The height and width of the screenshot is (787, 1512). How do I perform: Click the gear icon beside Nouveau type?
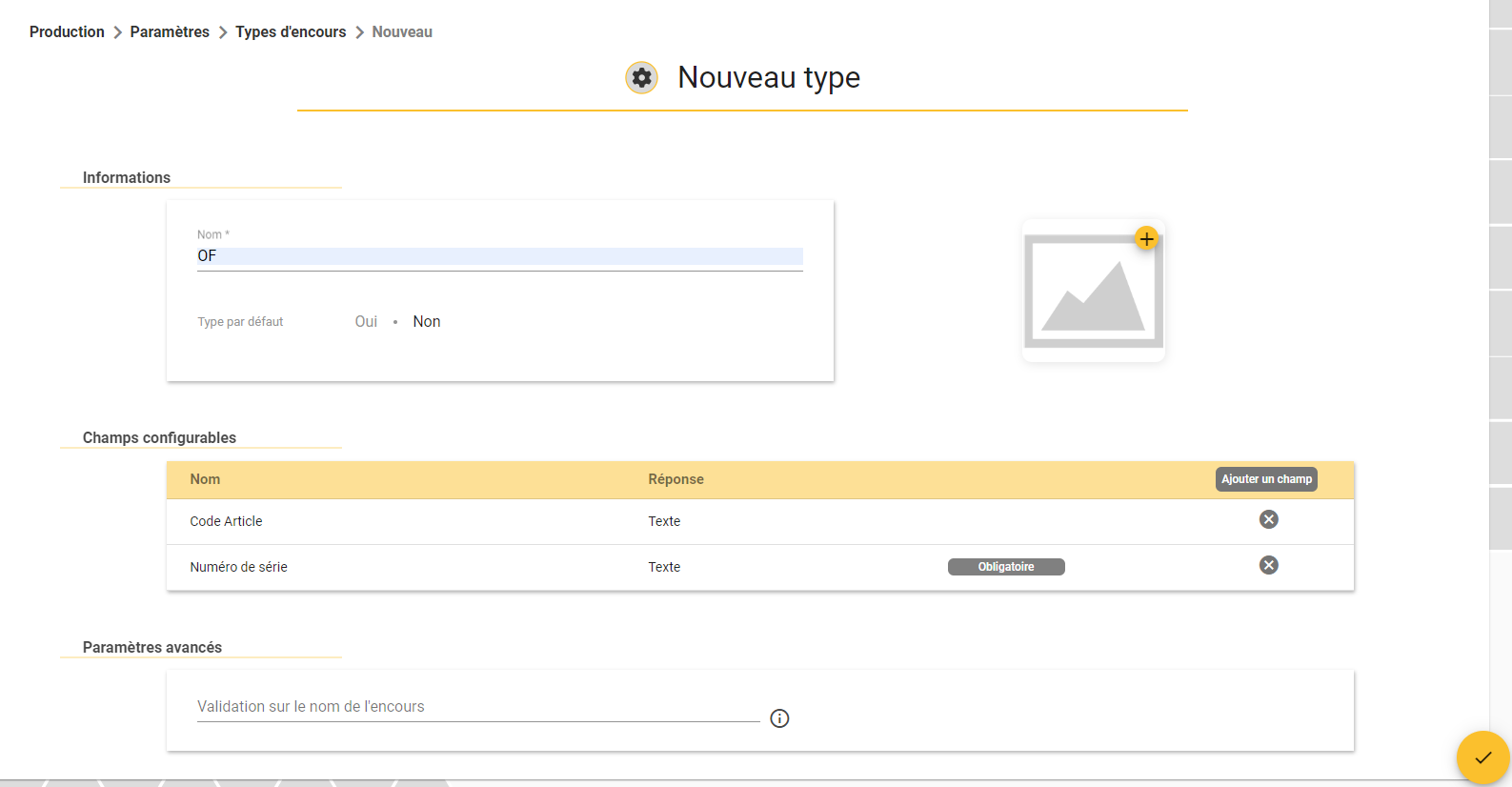(641, 77)
